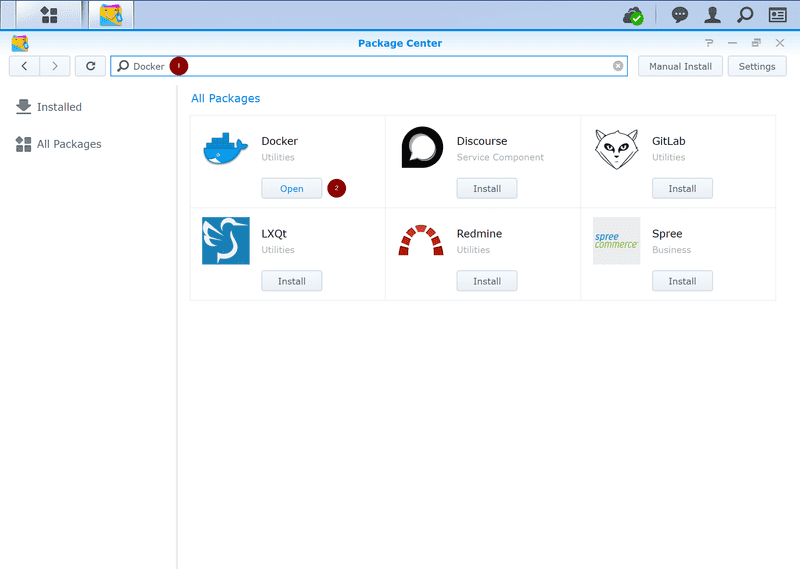The image size is (800, 569).
Task: Switch to All Packages label in sidebar
Action: point(69,144)
